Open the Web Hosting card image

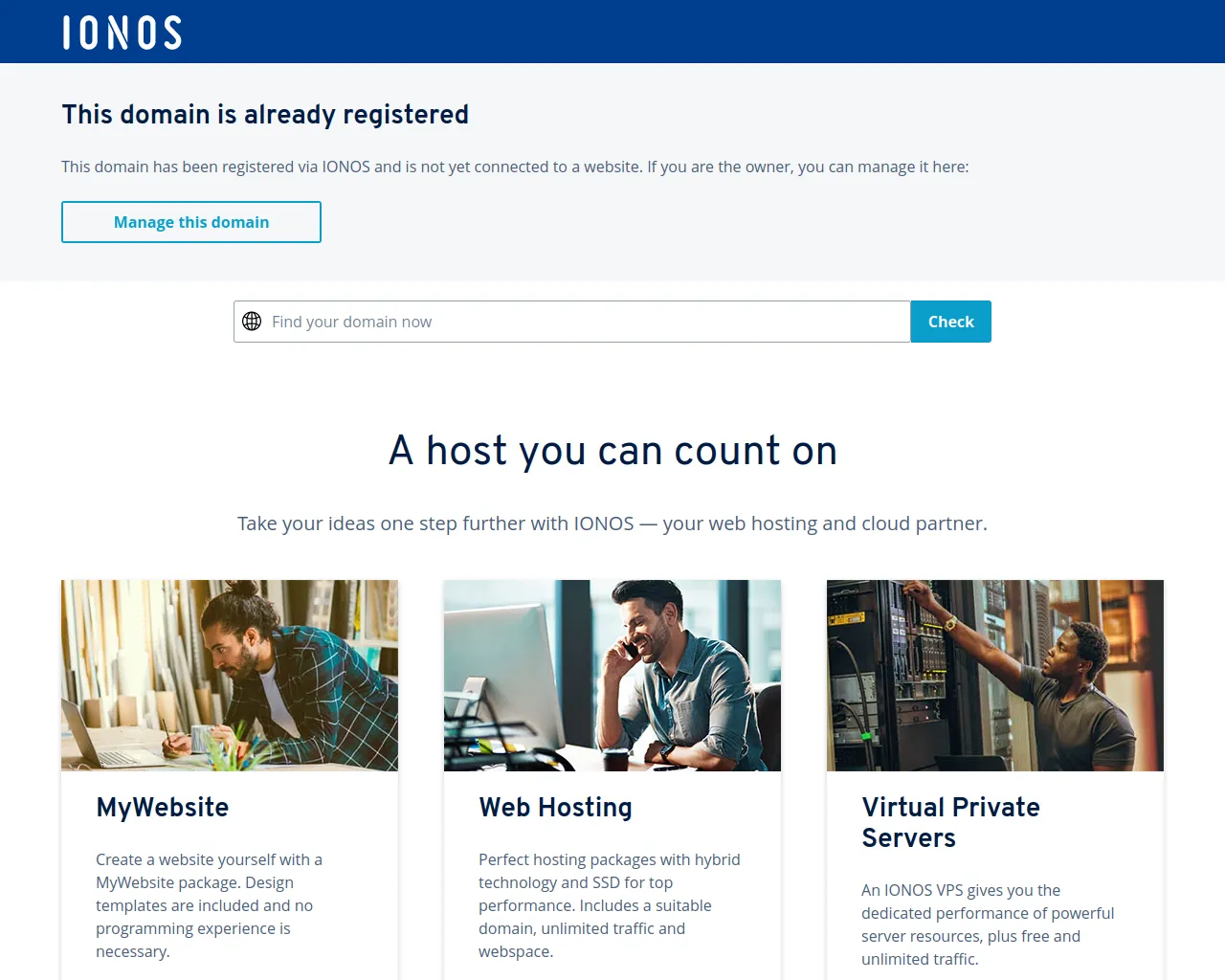pos(612,676)
